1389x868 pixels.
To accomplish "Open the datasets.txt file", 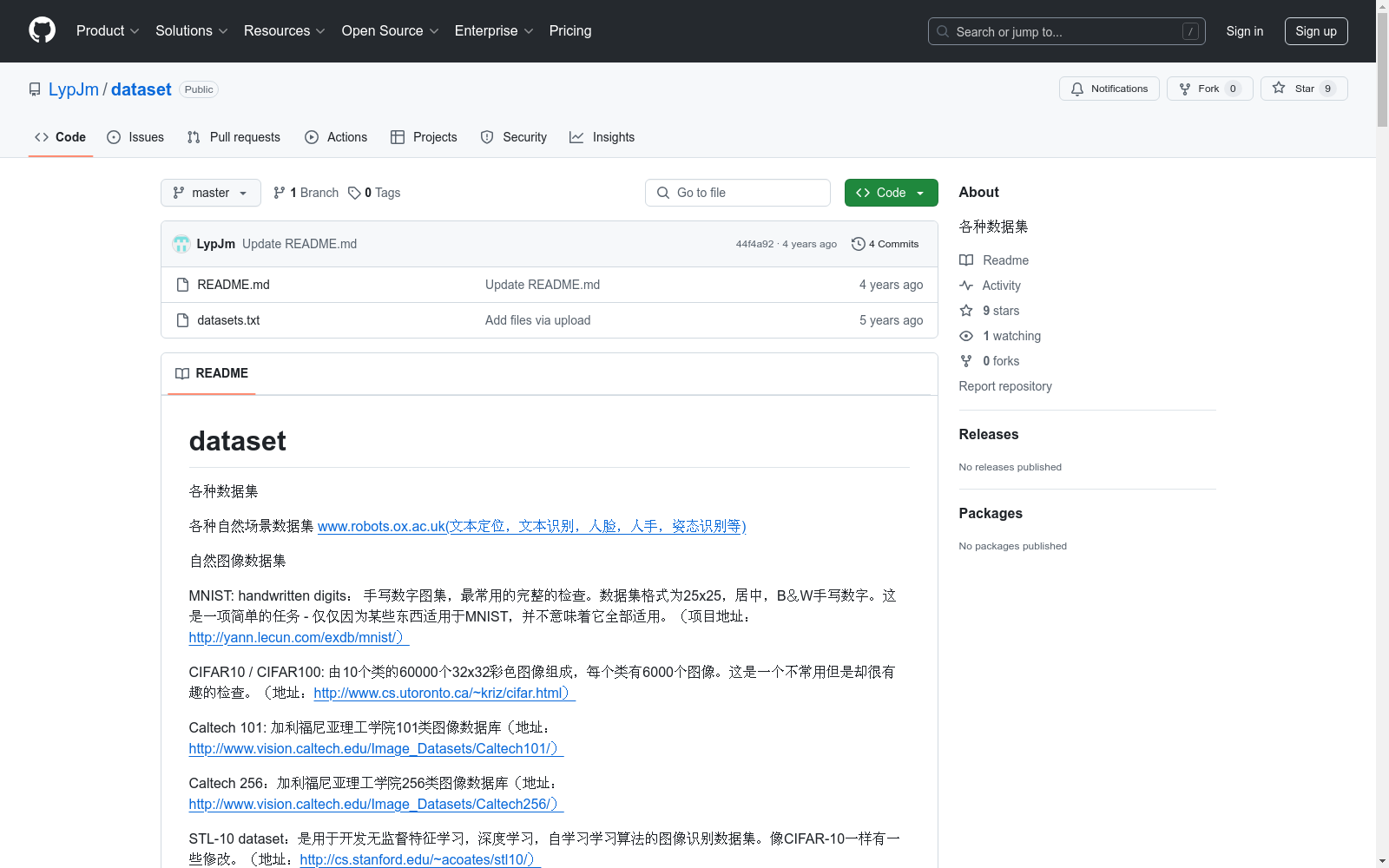I will (x=228, y=320).
